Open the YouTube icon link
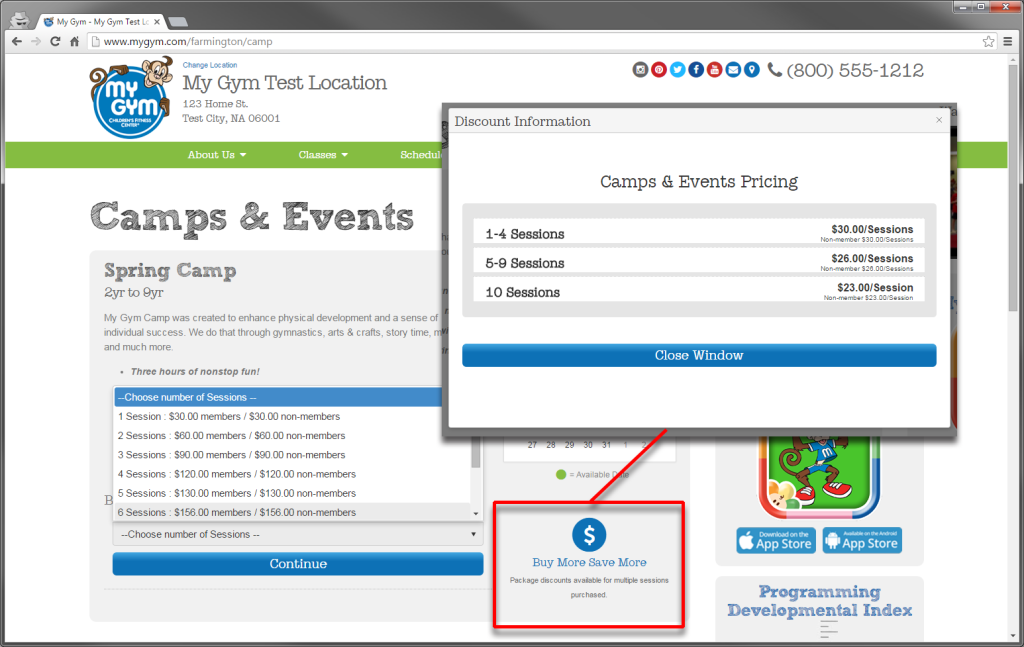This screenshot has height=647, width=1024. pyautogui.click(x=714, y=69)
